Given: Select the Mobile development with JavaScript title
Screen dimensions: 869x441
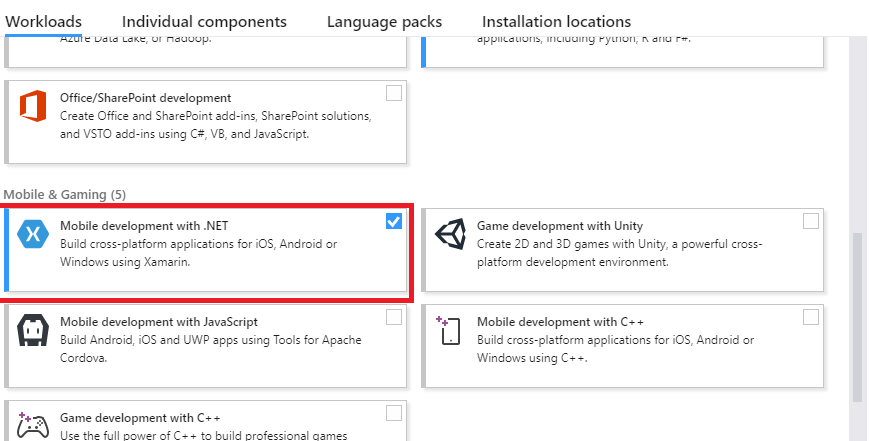Looking at the screenshot, I should pyautogui.click(x=159, y=322).
